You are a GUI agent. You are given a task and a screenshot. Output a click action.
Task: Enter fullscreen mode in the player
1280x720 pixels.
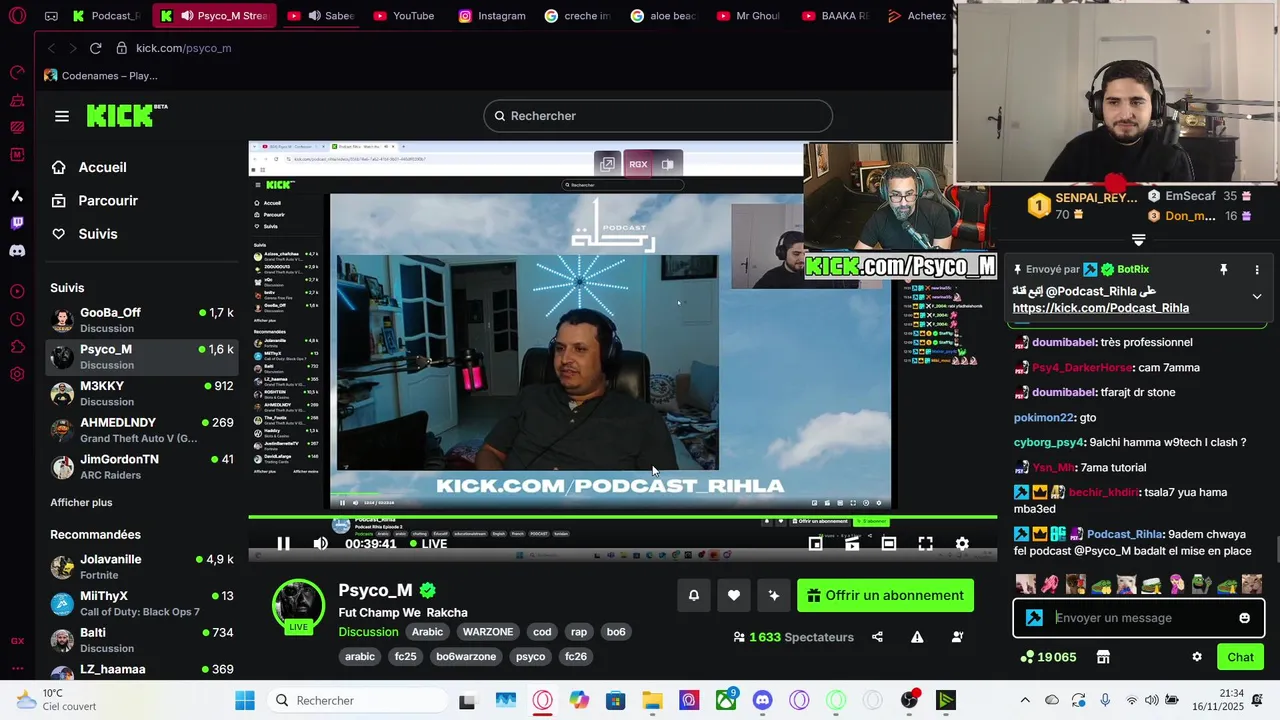click(925, 544)
